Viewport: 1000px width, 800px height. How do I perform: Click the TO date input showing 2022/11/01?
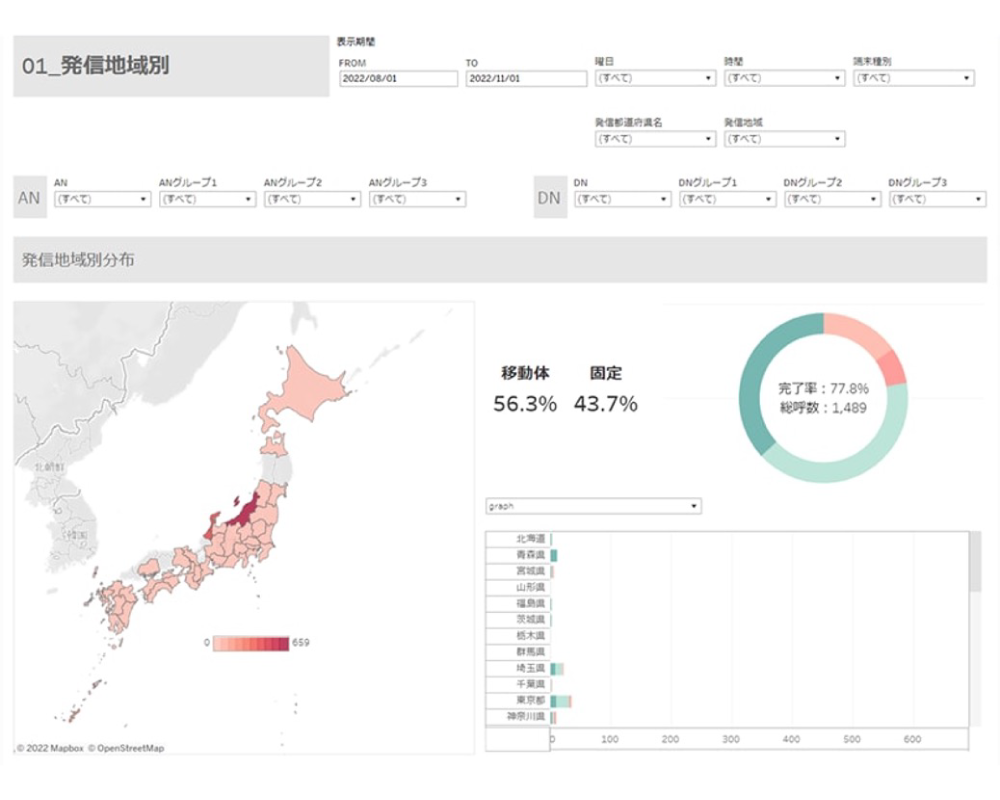click(523, 79)
